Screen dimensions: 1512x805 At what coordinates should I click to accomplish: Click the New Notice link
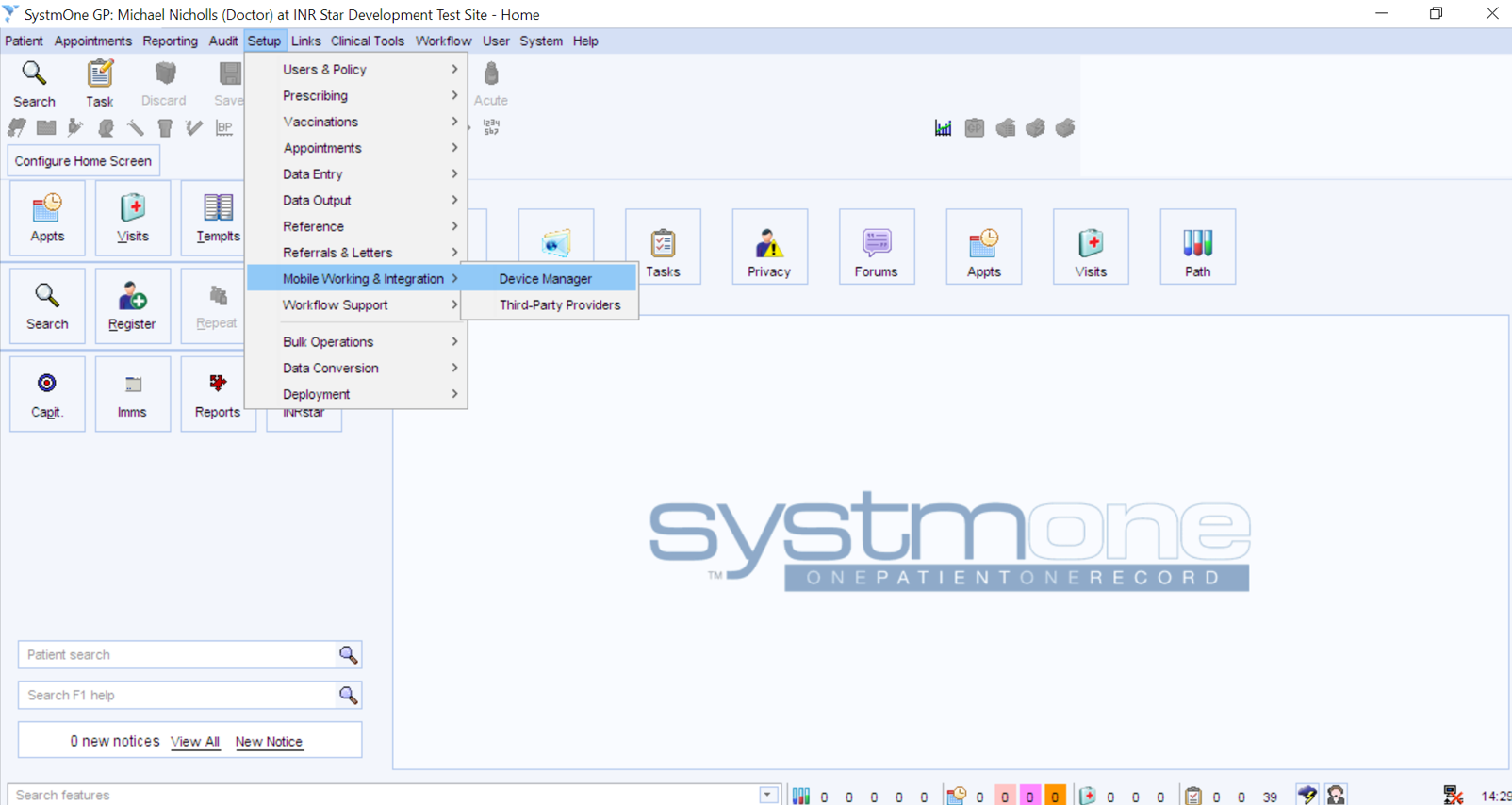(x=269, y=742)
